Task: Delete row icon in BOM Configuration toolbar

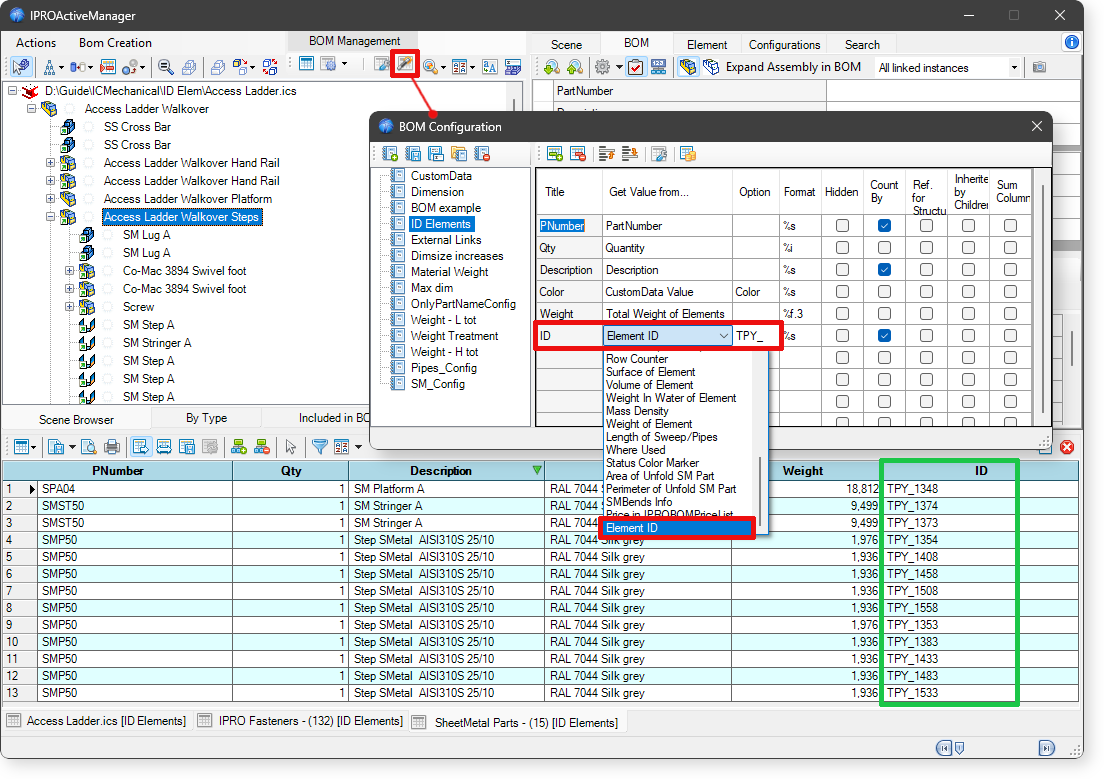Action: tap(577, 154)
